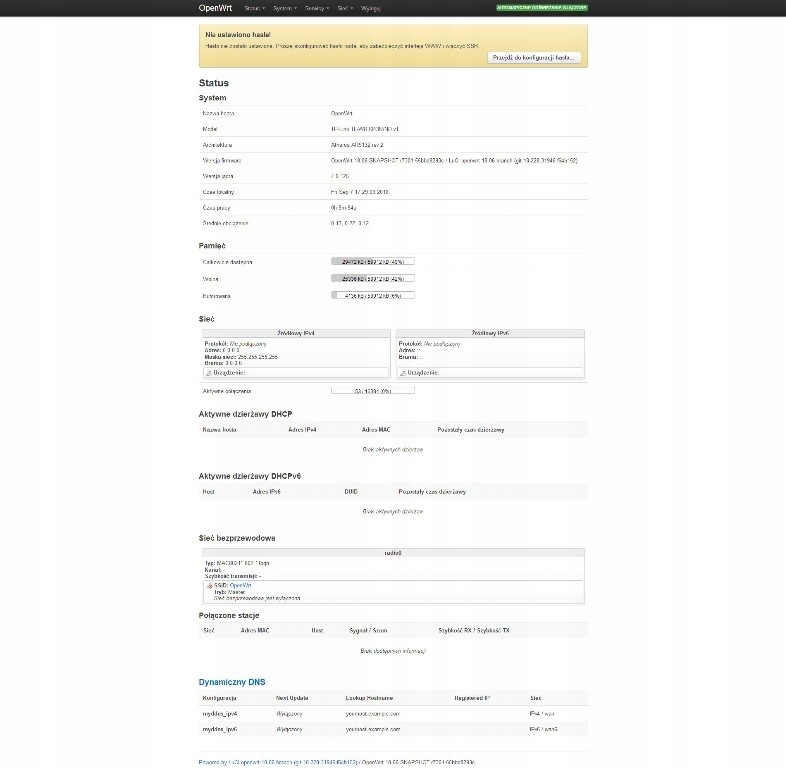
Task: Click 'Registered IP' column header
Action: (x=472, y=698)
